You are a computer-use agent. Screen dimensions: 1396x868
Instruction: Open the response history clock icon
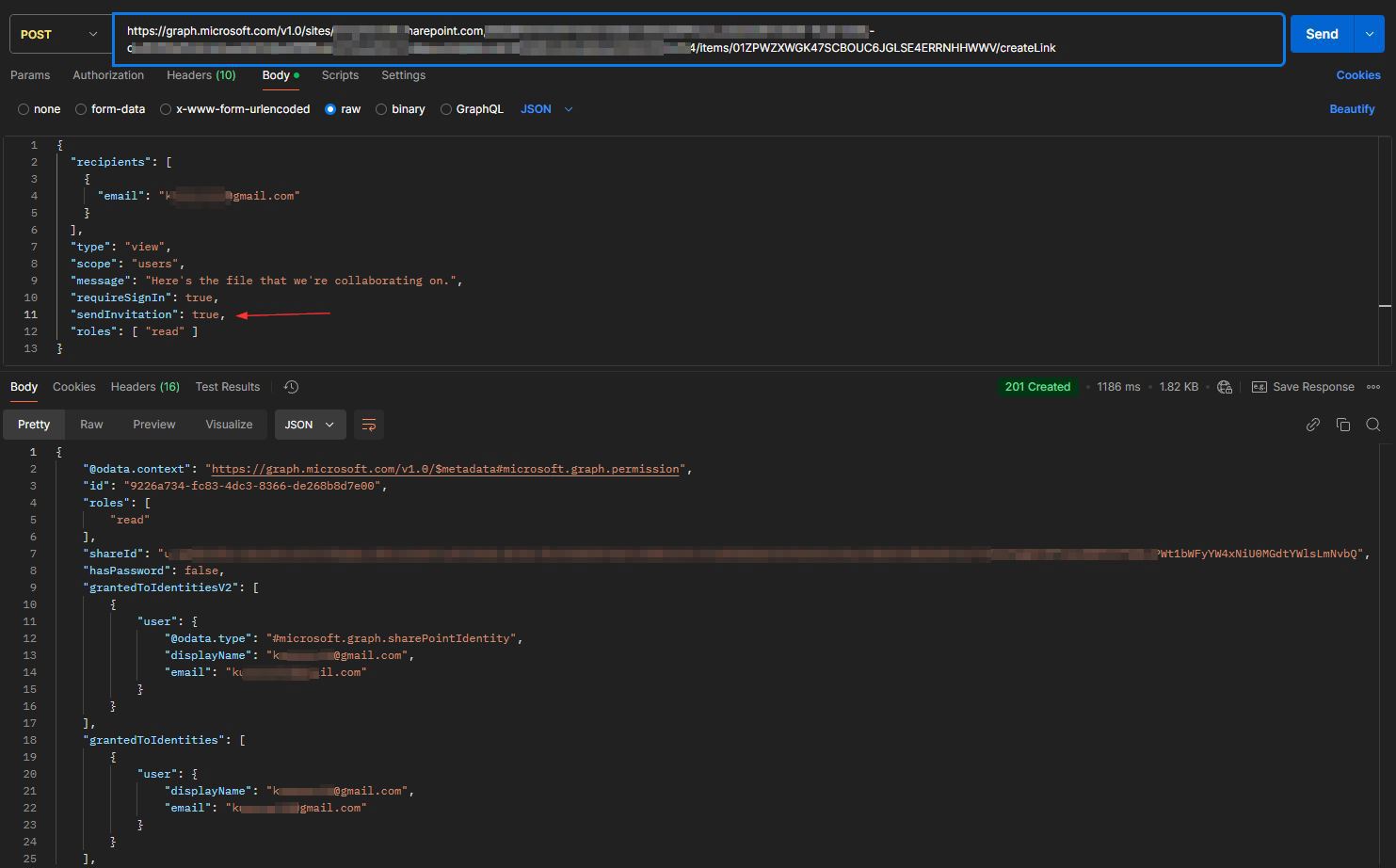click(292, 387)
